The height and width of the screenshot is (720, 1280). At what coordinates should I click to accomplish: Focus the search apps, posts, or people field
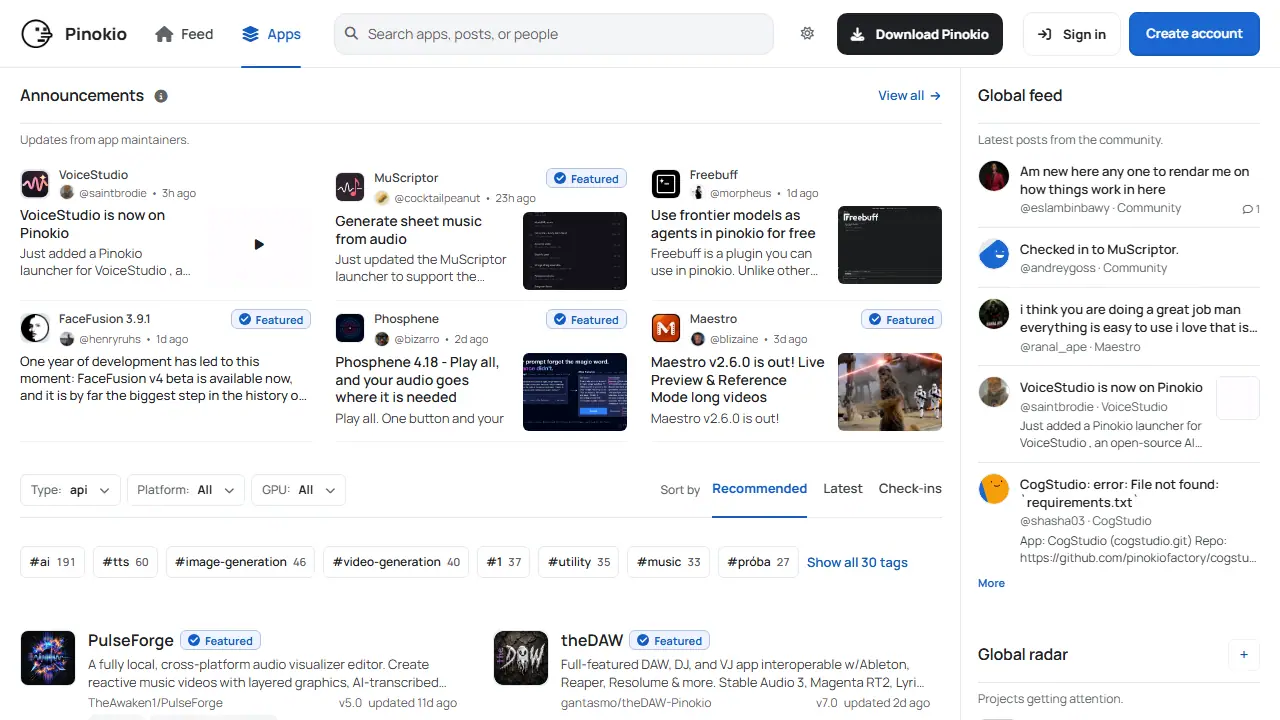tap(554, 34)
